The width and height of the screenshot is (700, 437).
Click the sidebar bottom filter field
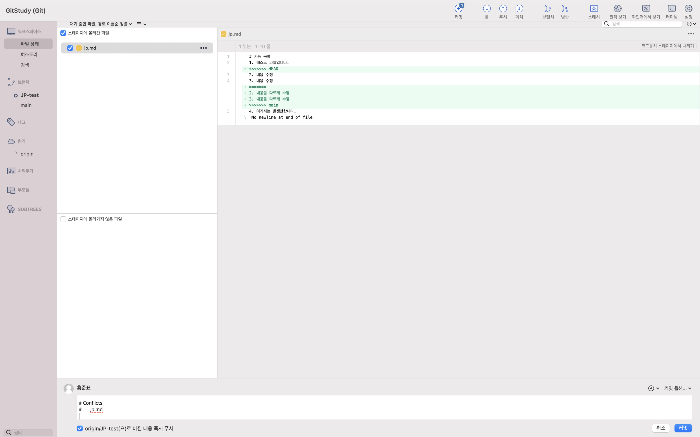click(29, 433)
